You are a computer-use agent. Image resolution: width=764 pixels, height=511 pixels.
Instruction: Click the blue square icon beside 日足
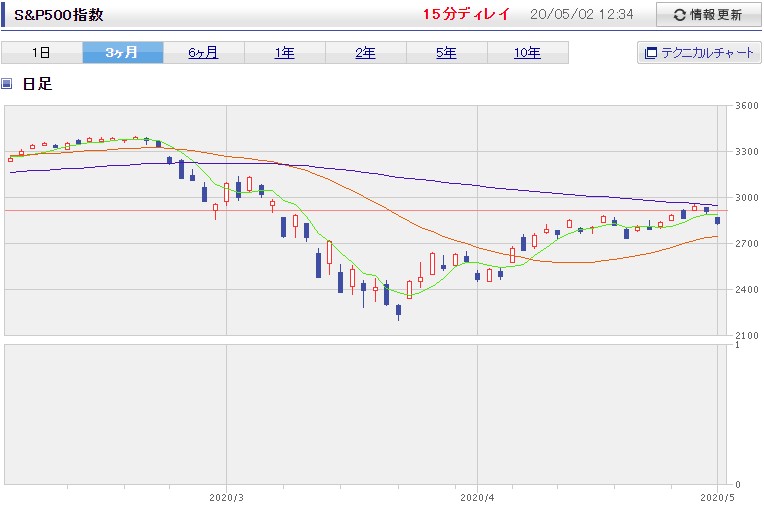(x=6, y=84)
